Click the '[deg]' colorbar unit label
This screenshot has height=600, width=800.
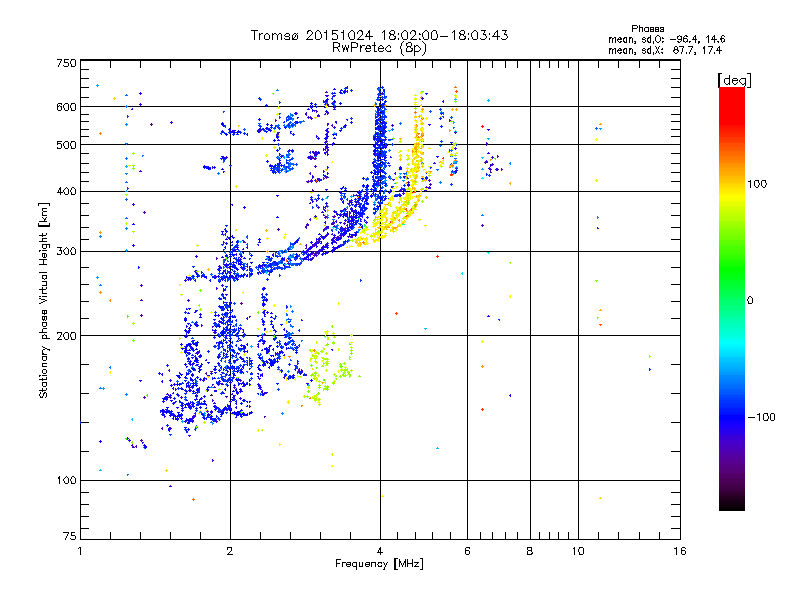point(734,80)
